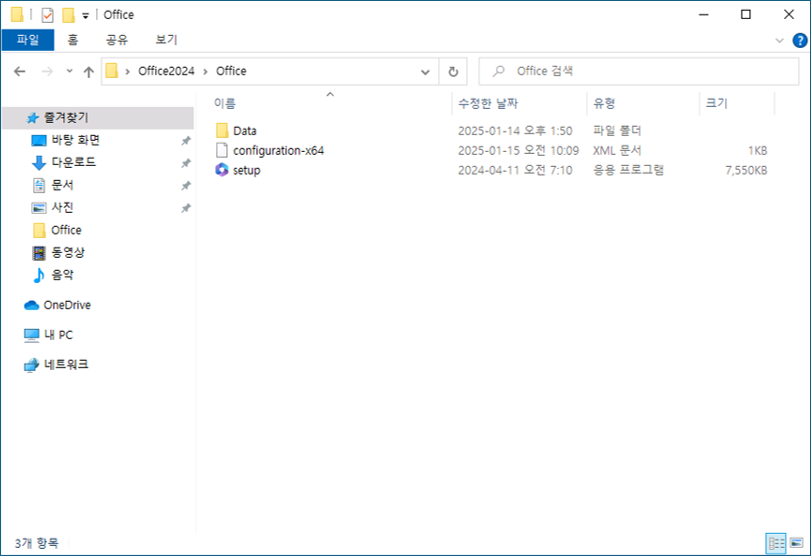Click the configuration-x64 file name
Screen dimensions: 811x556
pyautogui.click(x=278, y=151)
